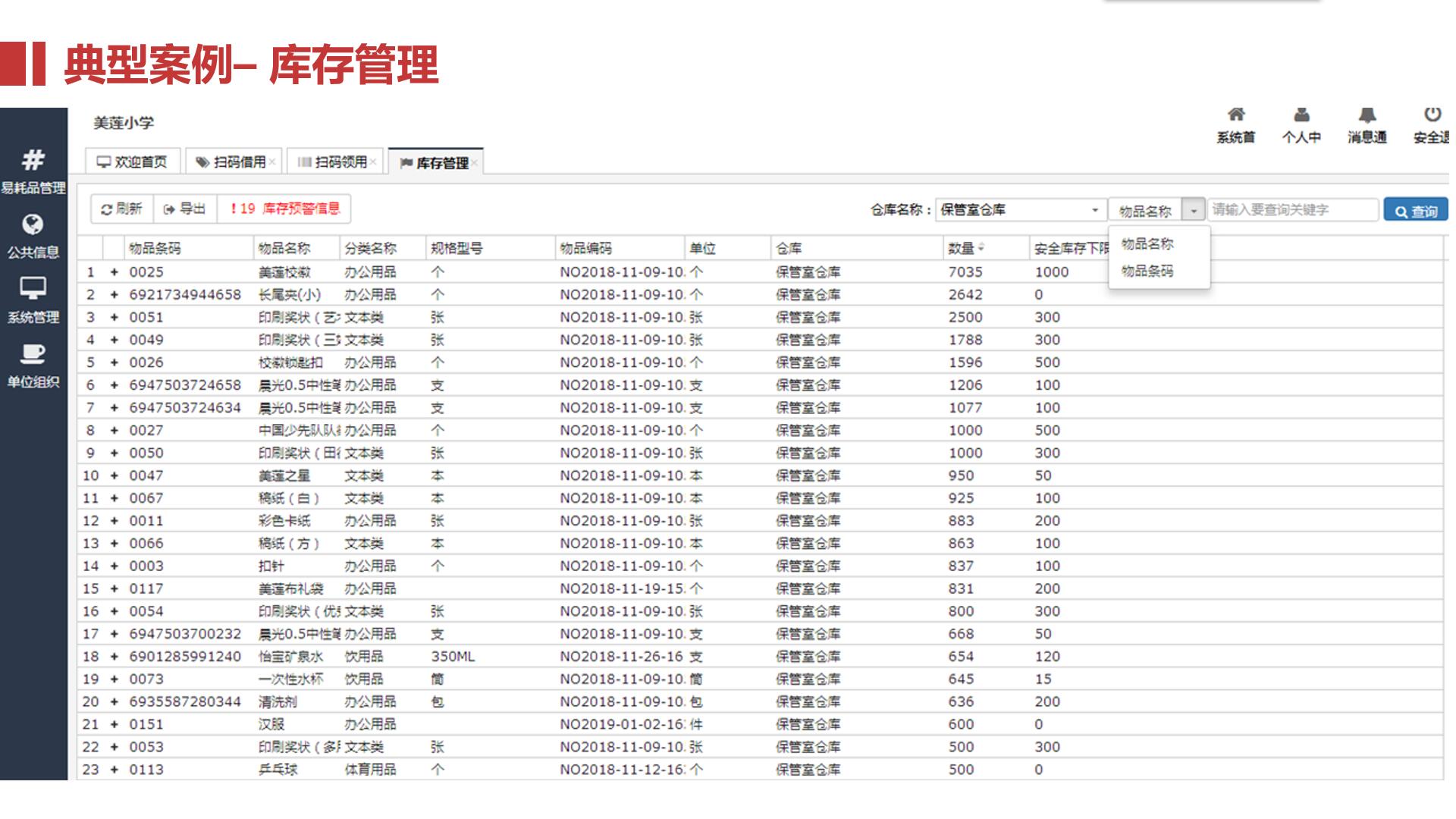
Task: Click category cell 体育用品
Action: point(370,770)
